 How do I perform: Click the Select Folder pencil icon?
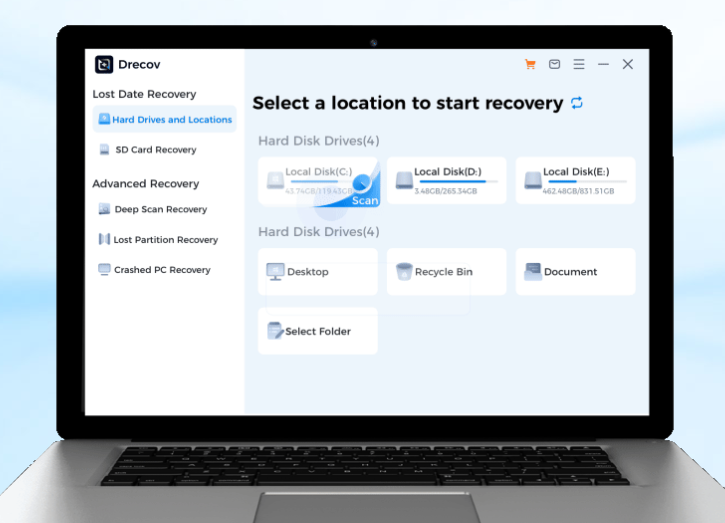(276, 331)
